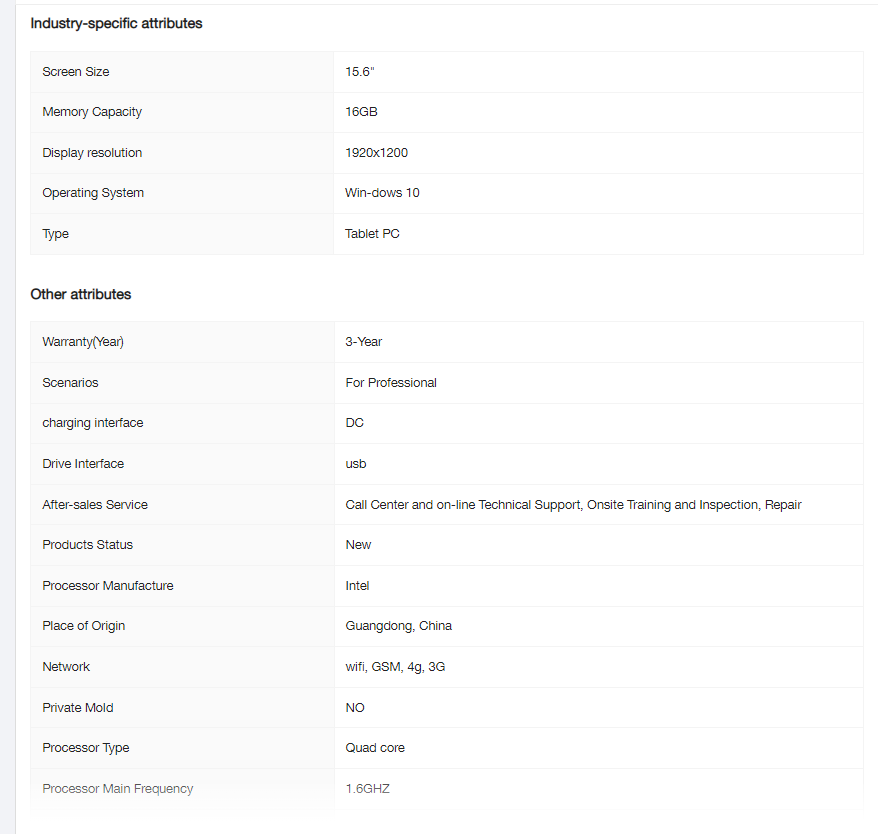Click the Tablet PC type value

[x=372, y=234]
